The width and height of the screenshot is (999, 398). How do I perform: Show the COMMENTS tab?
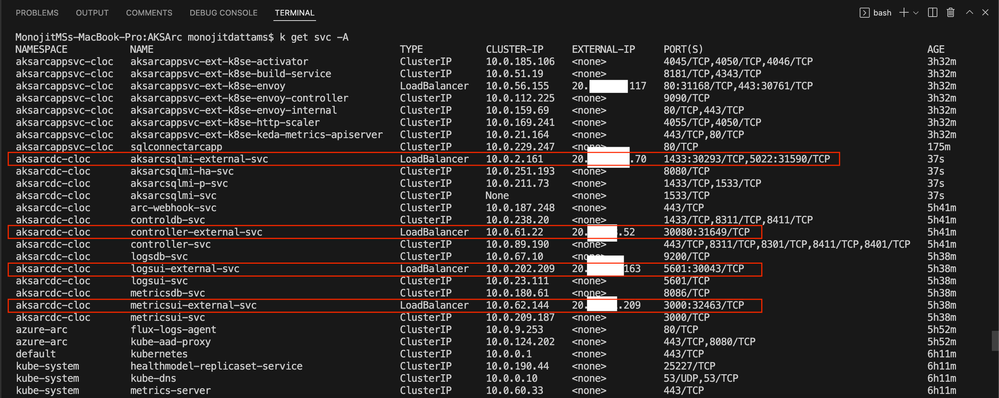tap(149, 13)
